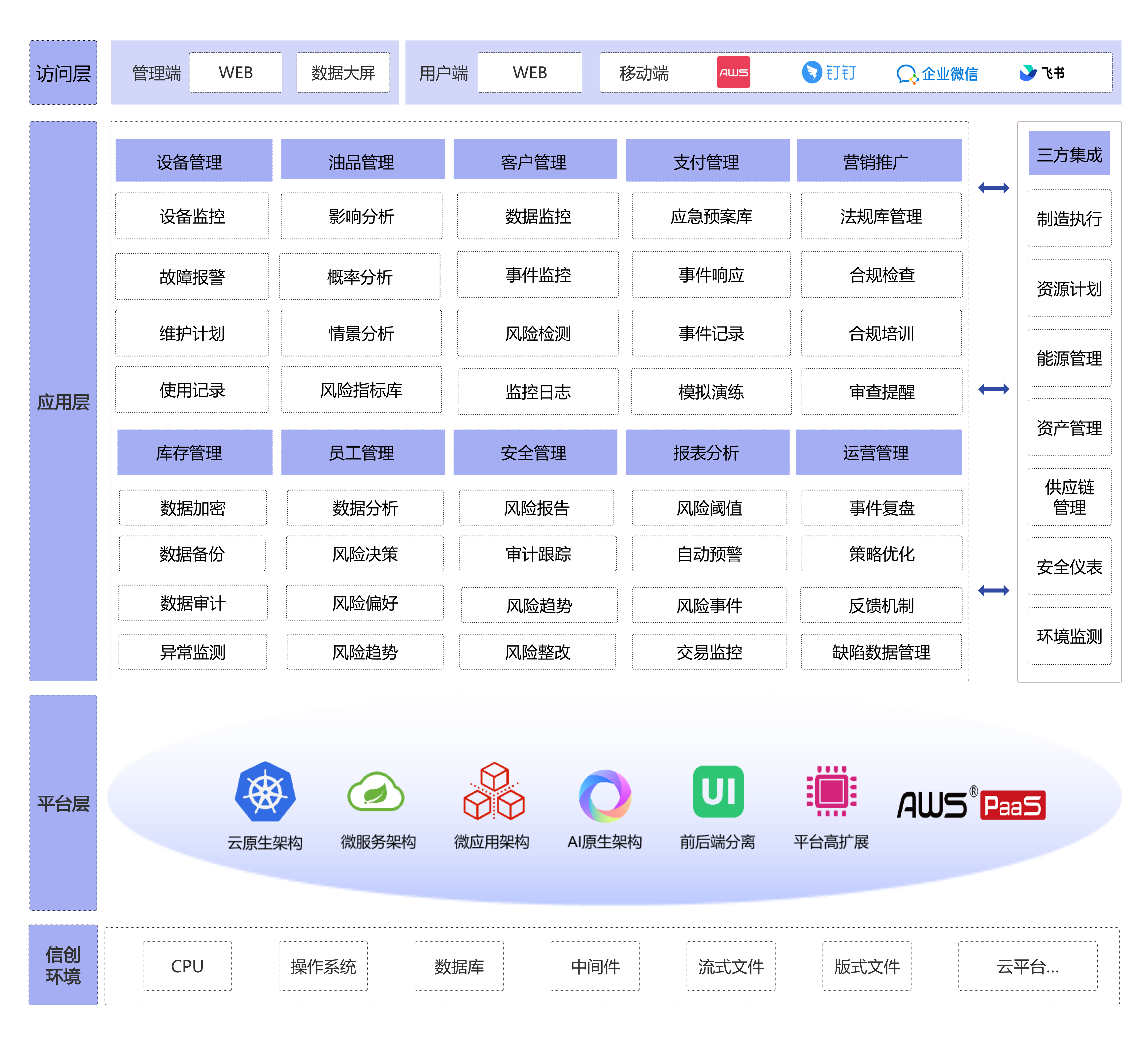Click the 风险偏好 box

click(365, 602)
